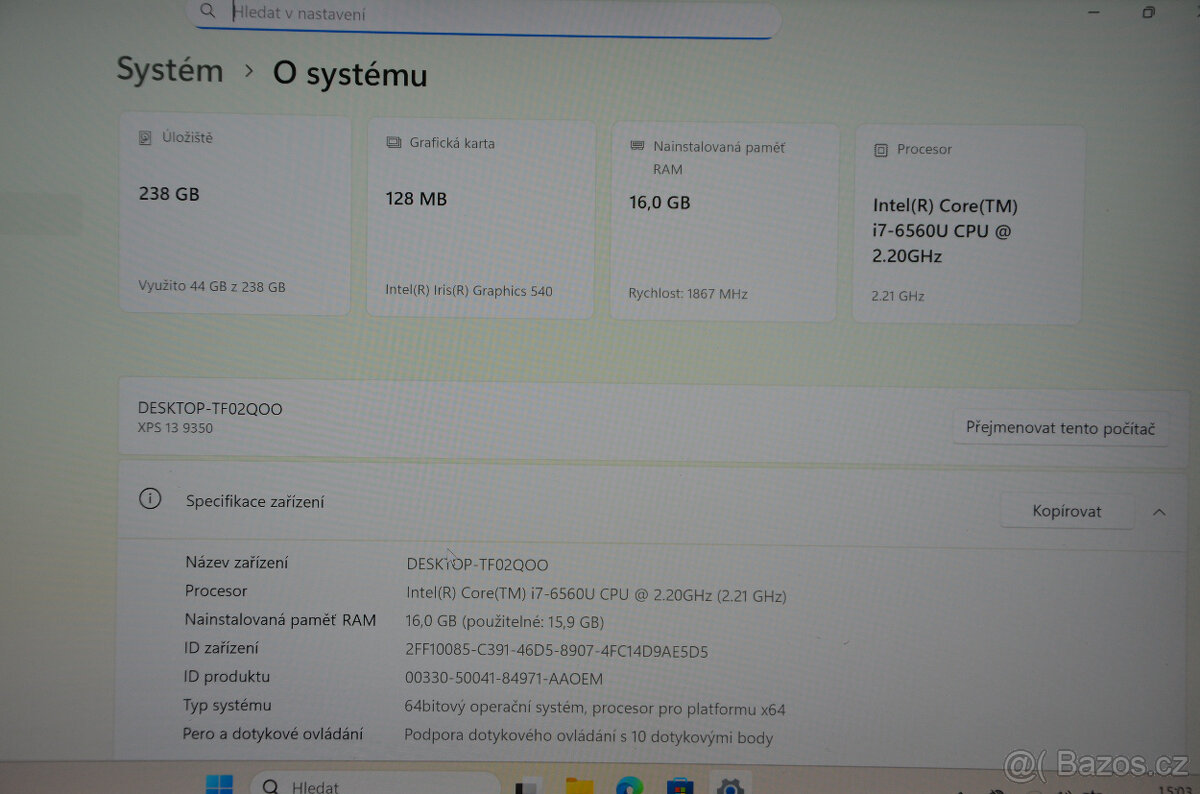Screen dimensions: 1200x794
Task: Select the DESKTOP-TF02QOO device name row
Action: point(210,409)
